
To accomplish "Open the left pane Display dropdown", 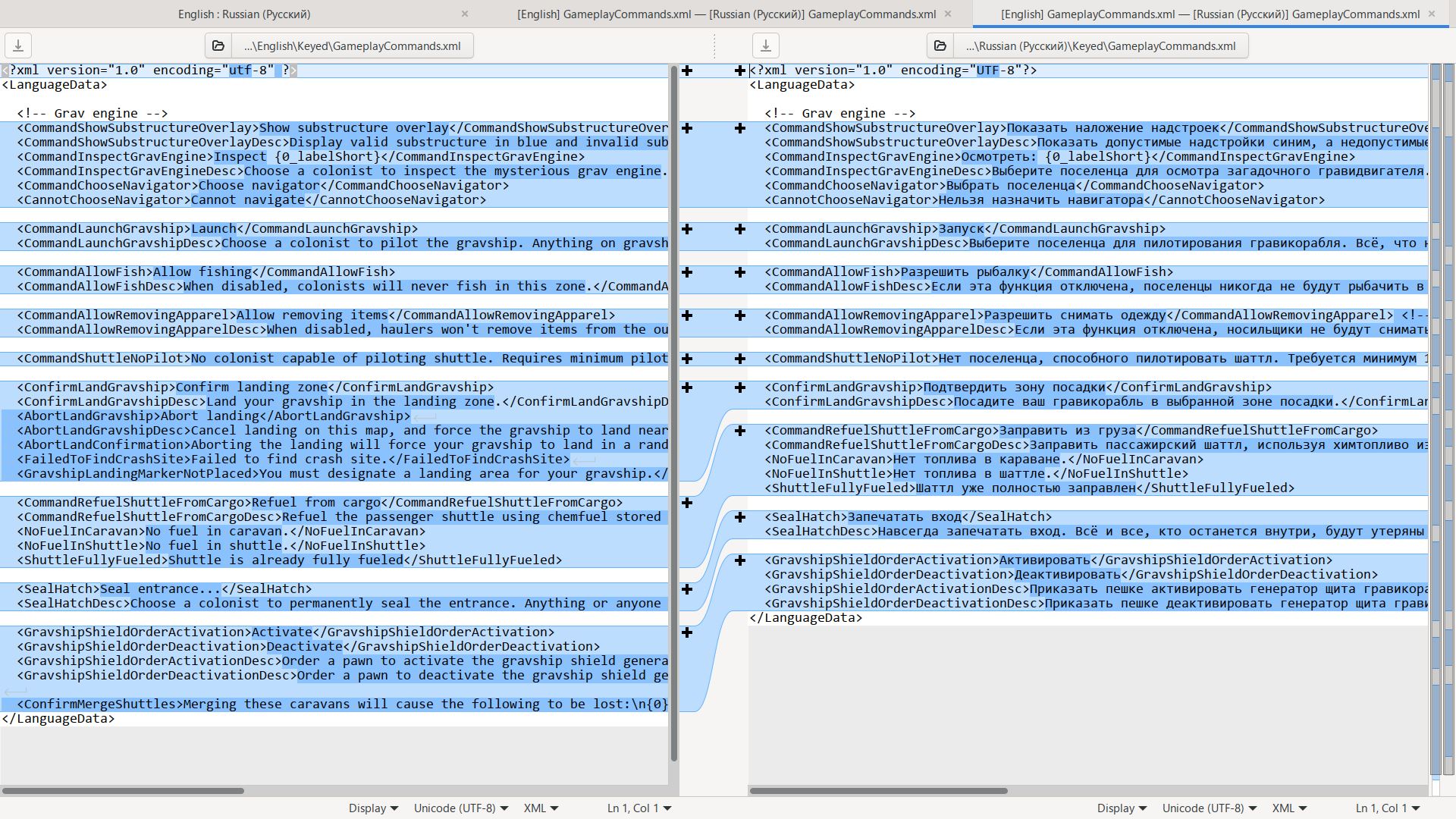I will (373, 808).
